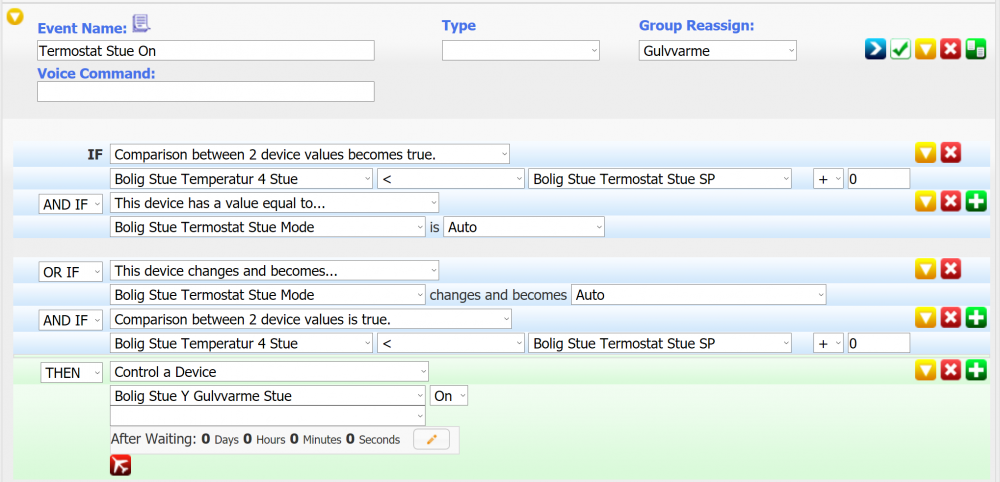Click the green copy event icon in the header

976,49
